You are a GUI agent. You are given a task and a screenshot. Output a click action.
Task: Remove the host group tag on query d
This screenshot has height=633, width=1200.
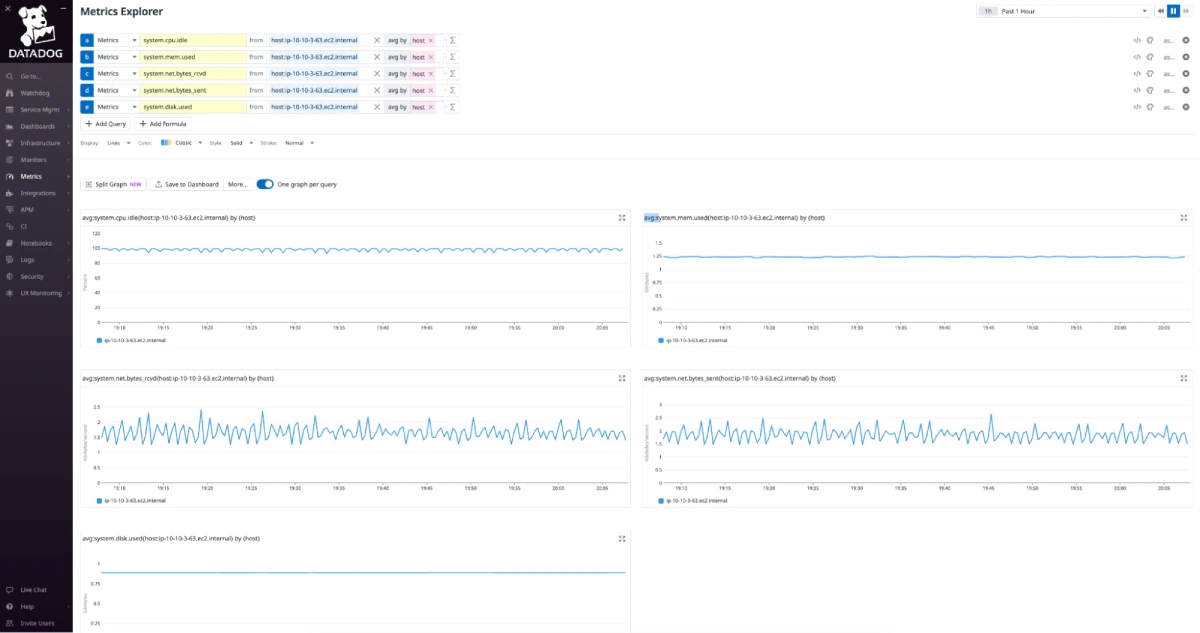[x=431, y=90]
